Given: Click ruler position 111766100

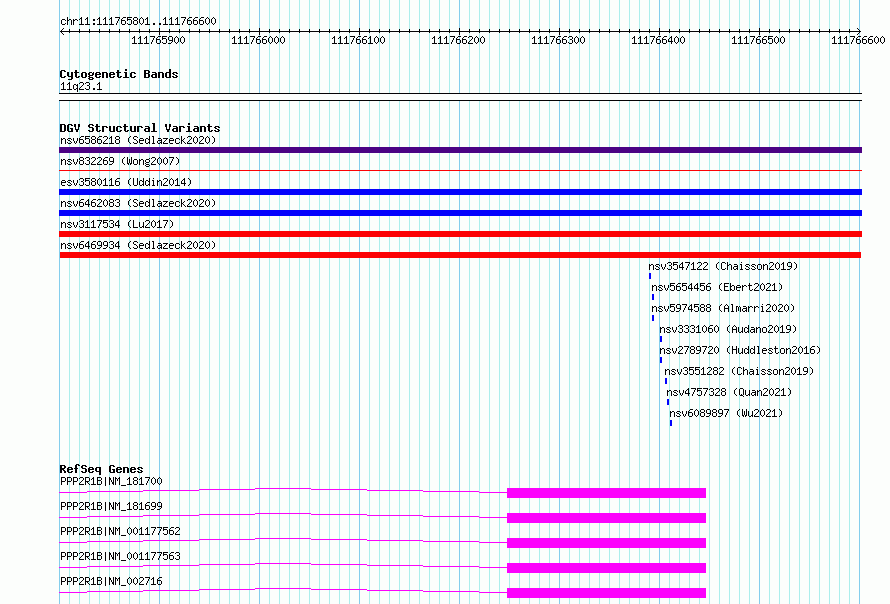Looking at the screenshot, I should [x=358, y=40].
